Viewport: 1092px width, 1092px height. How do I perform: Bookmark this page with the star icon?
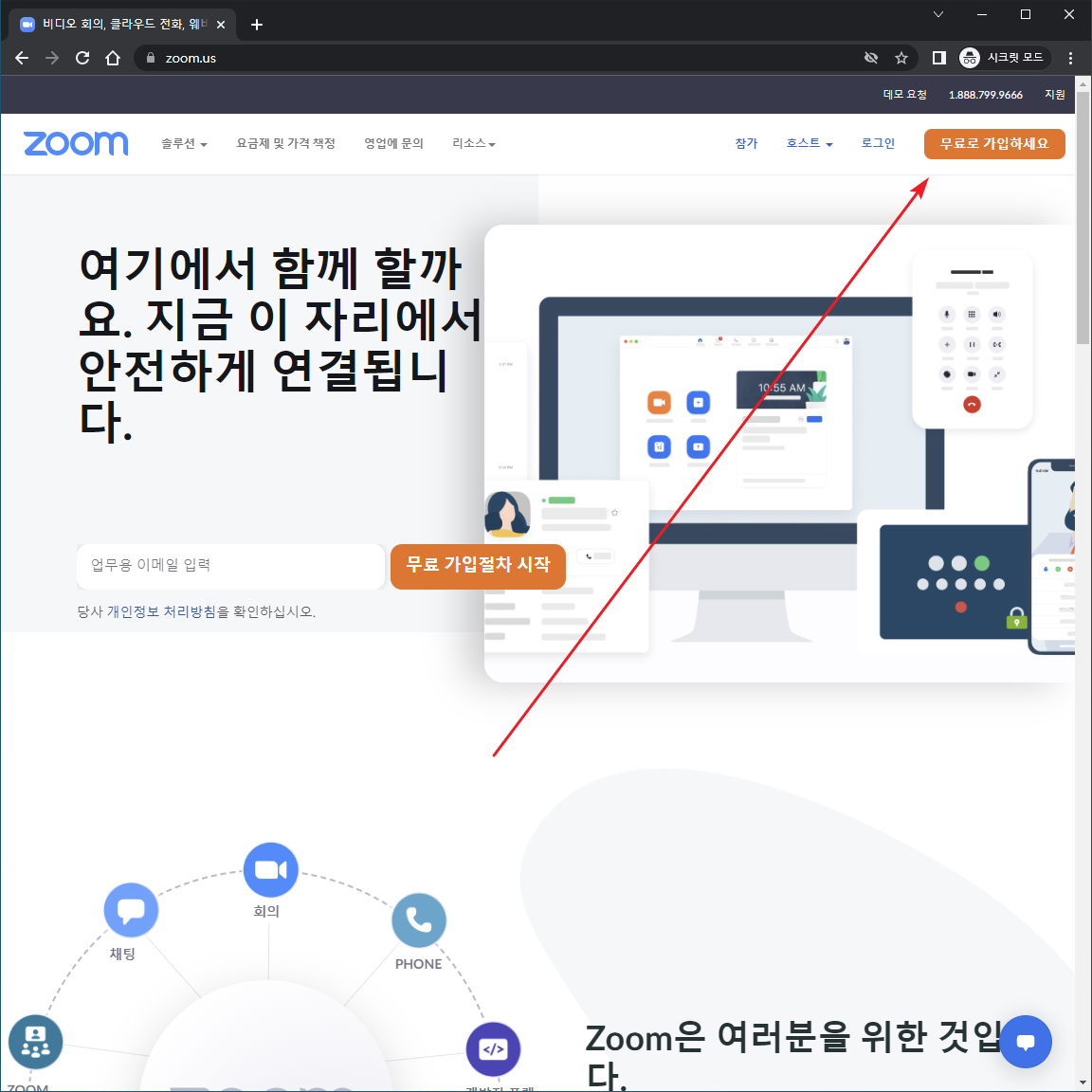(901, 58)
